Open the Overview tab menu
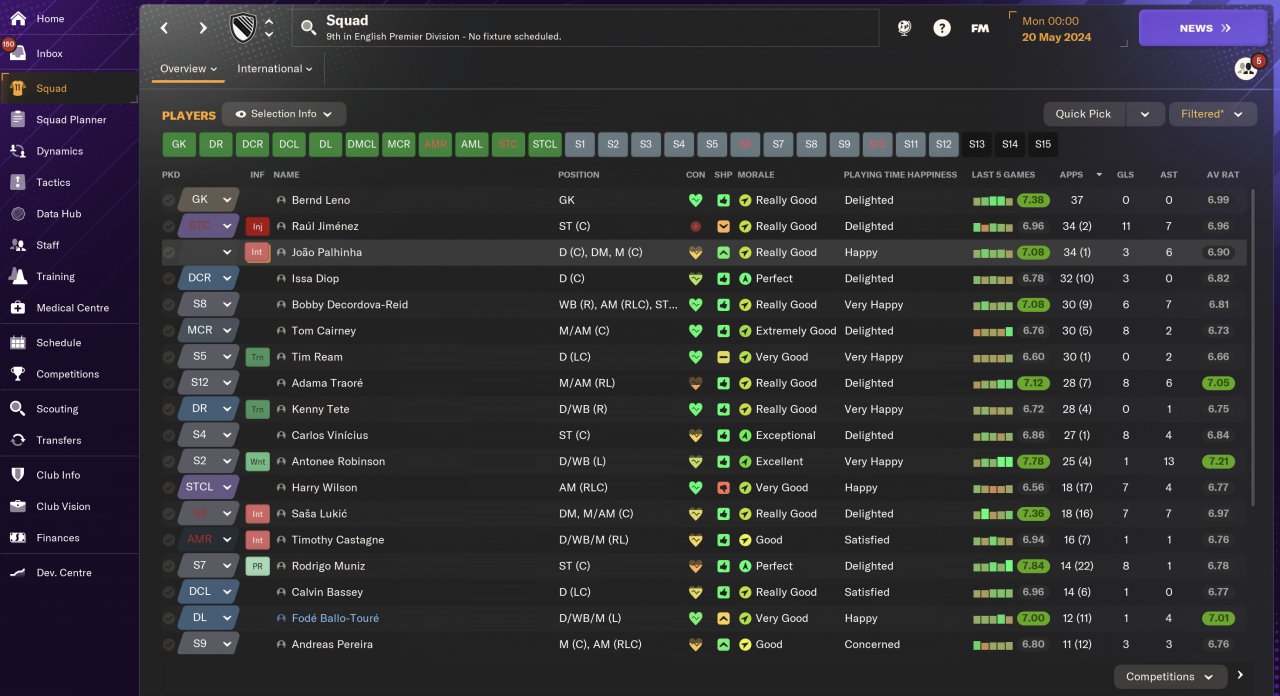Screen dimensions: 1280x696 point(188,69)
